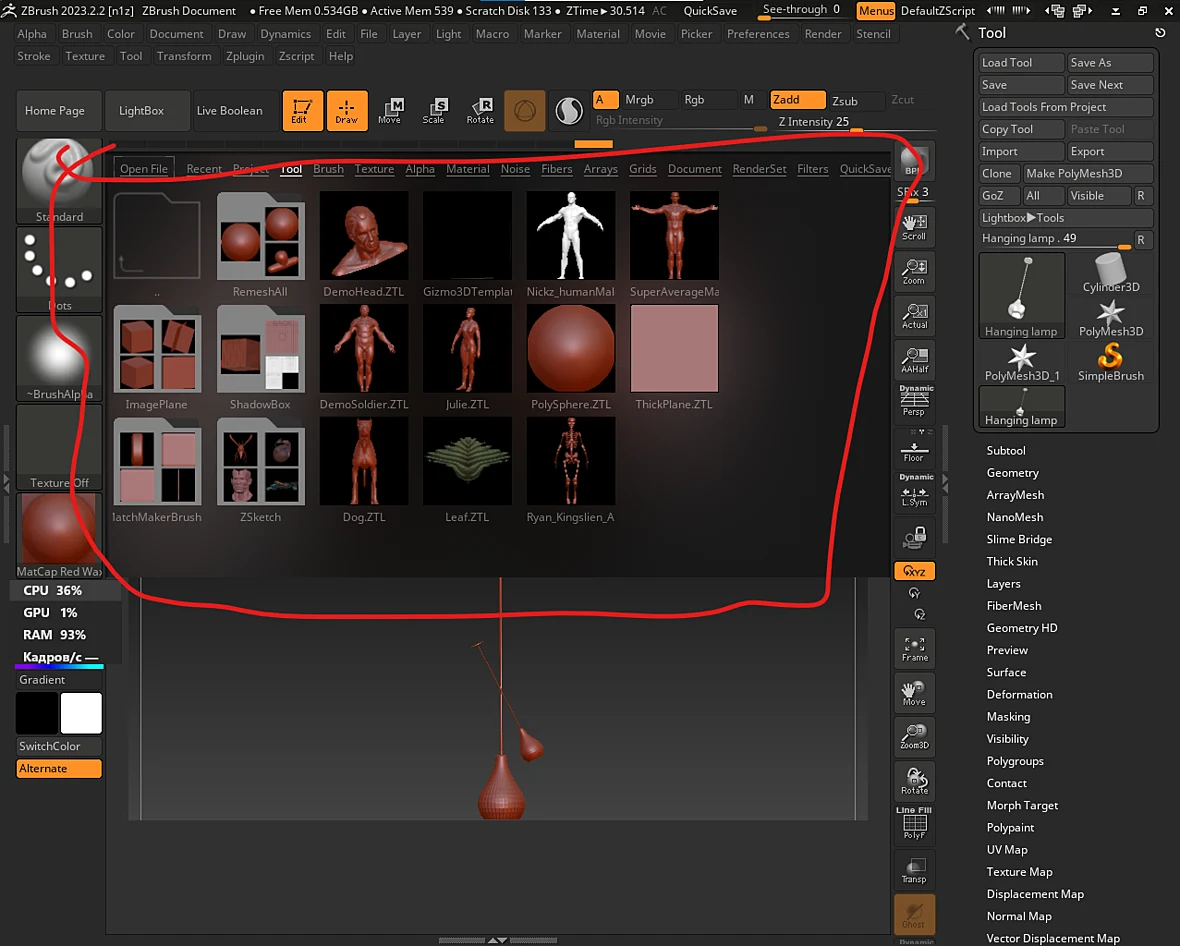Image resolution: width=1180 pixels, height=946 pixels.
Task: Enable Zsub sculpt mode
Action: pos(855,101)
